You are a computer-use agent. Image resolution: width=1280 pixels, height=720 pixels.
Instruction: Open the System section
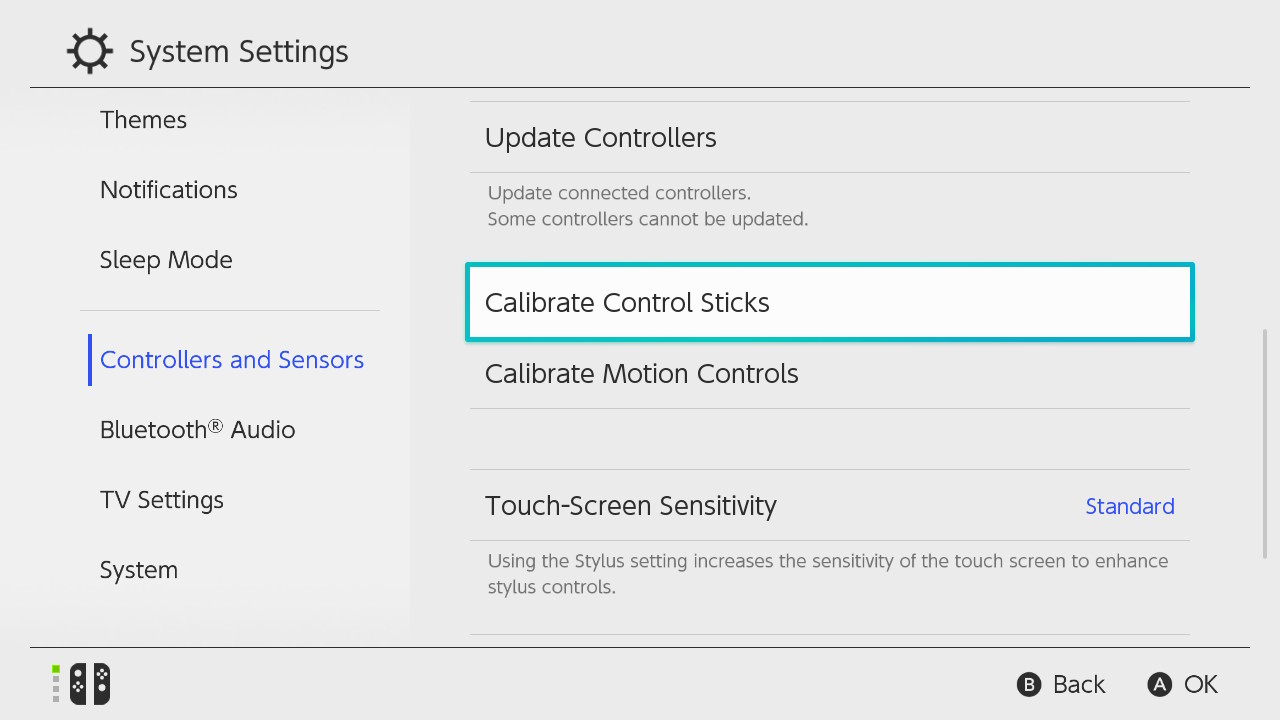[x=139, y=570]
